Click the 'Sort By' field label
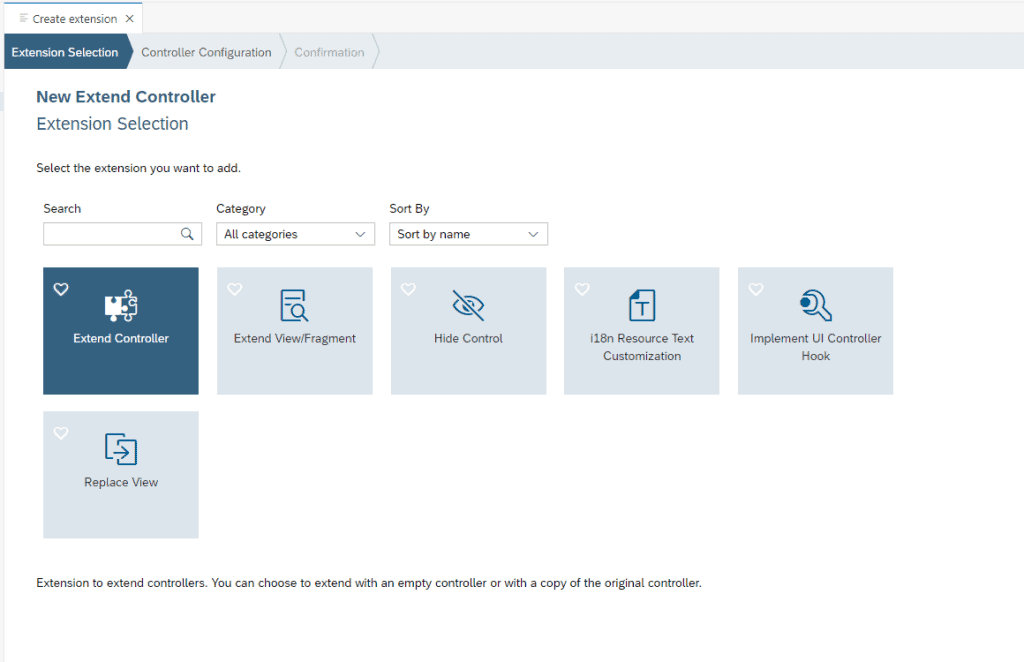1024x662 pixels. click(409, 208)
